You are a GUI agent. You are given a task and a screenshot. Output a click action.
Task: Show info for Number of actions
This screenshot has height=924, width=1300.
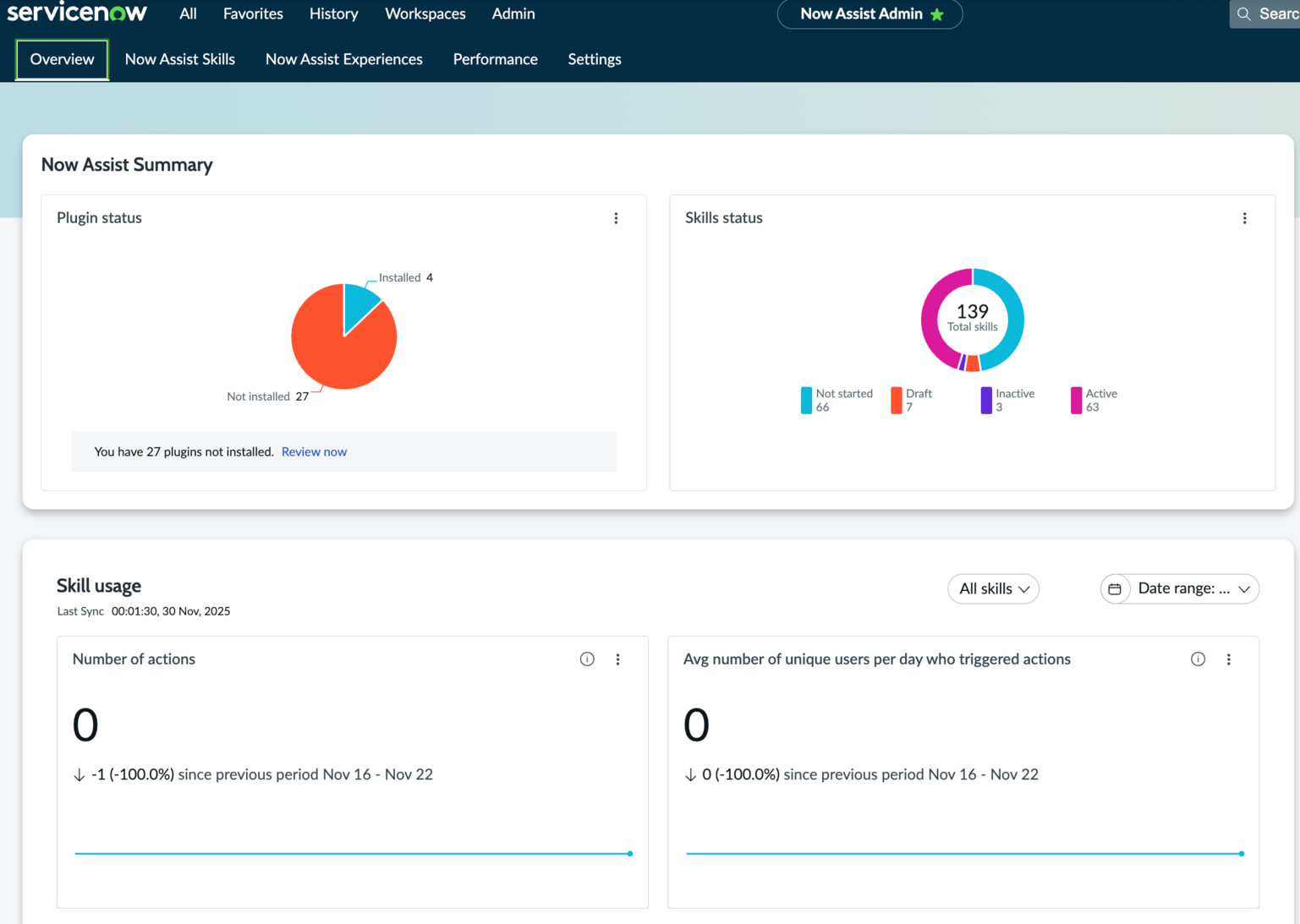(587, 659)
